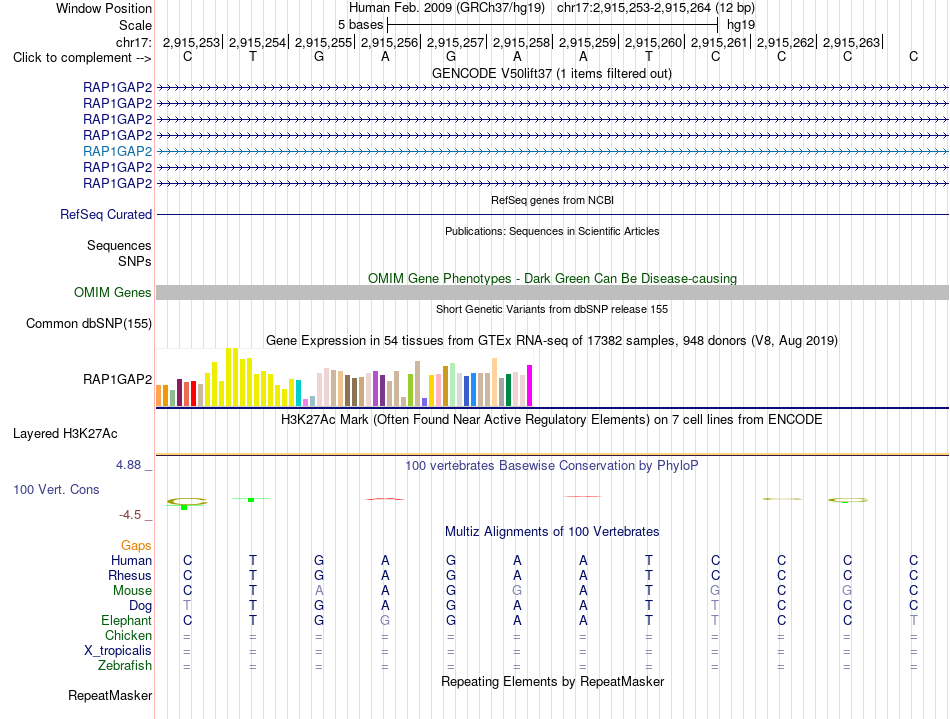This screenshot has height=719, width=950.
Task: Open the RefSeq Curated track label
Action: click(x=106, y=214)
